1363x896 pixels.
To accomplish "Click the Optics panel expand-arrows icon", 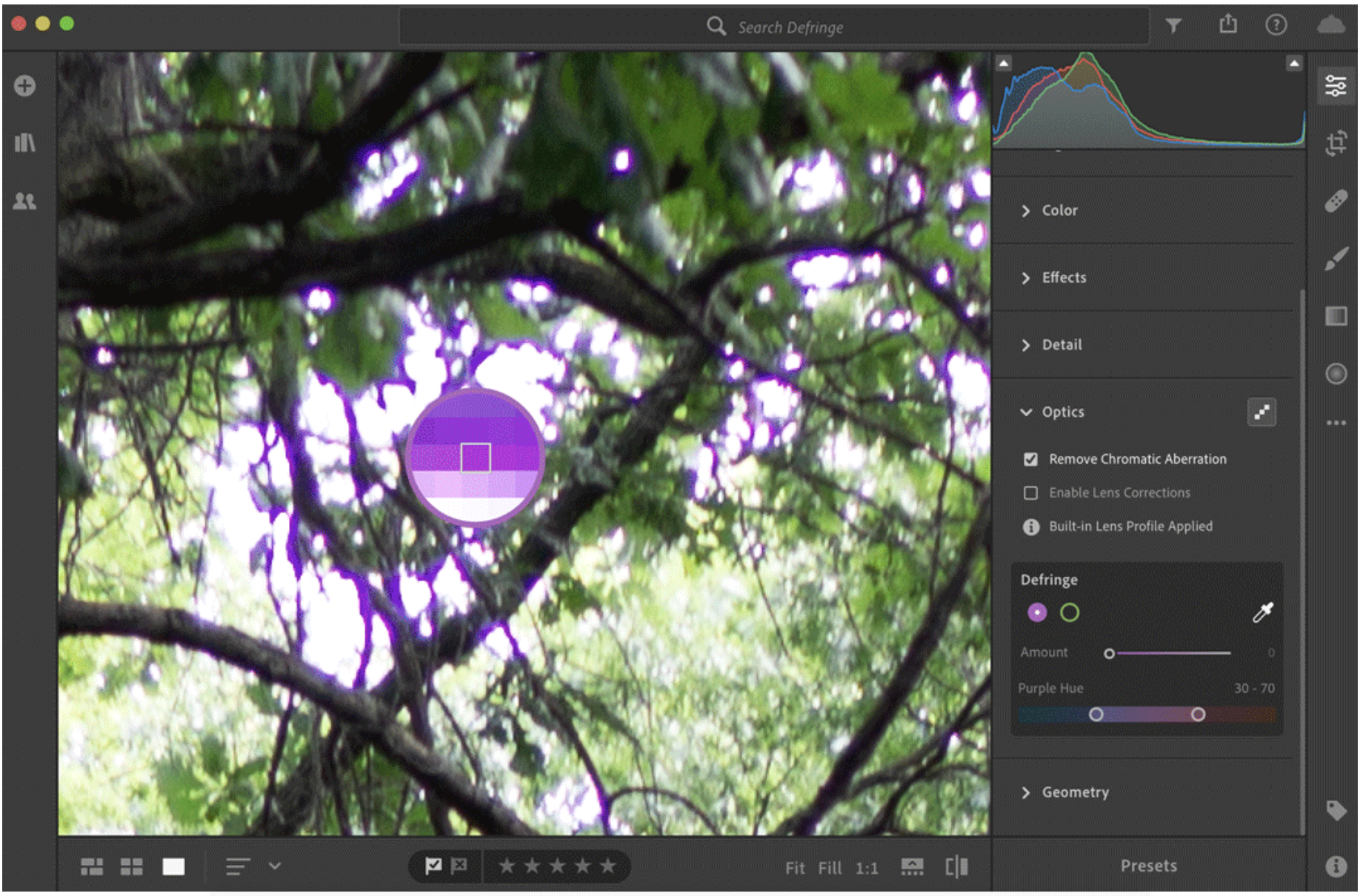I will point(1262,412).
